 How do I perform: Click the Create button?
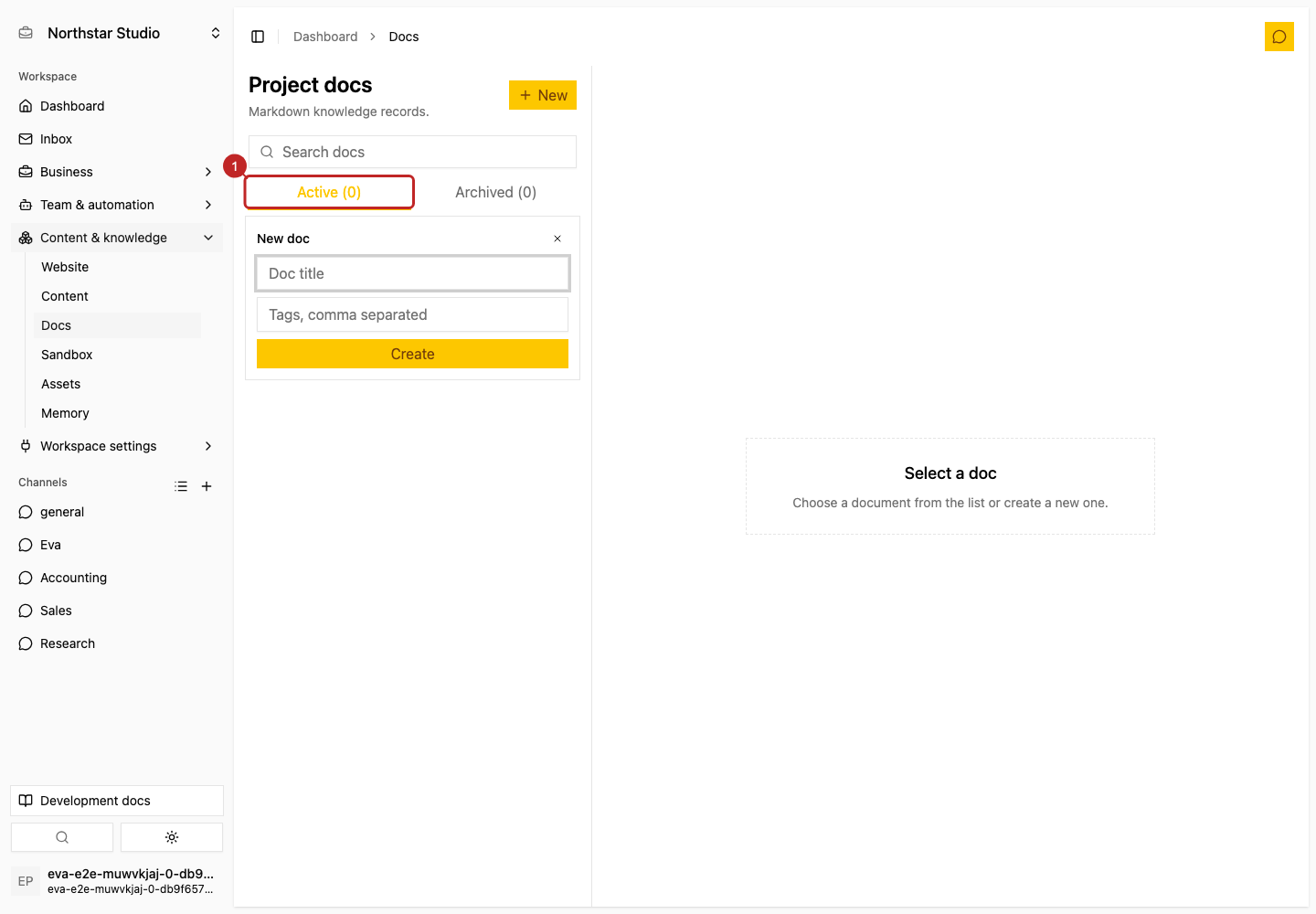(412, 354)
